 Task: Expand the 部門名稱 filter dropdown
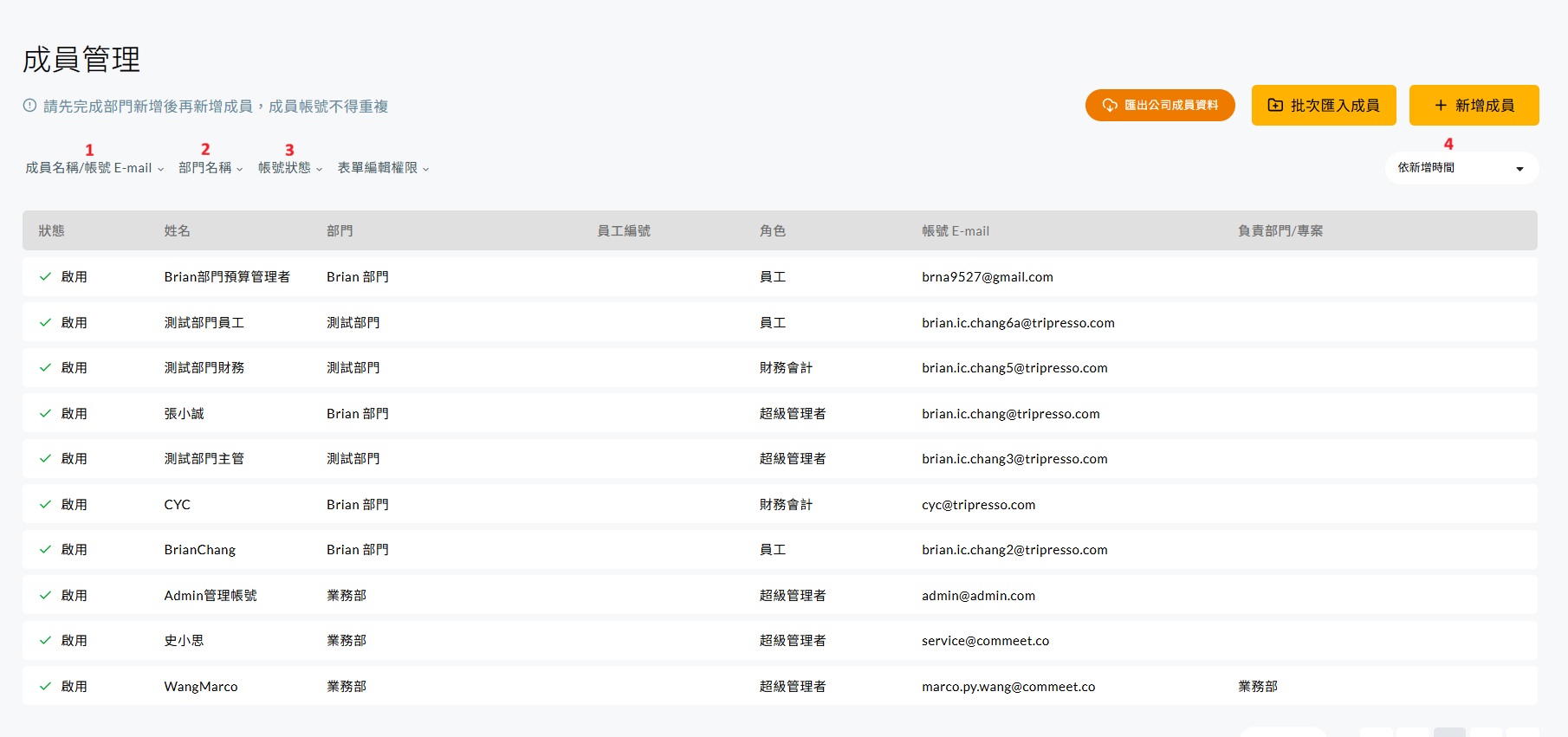[x=211, y=168]
